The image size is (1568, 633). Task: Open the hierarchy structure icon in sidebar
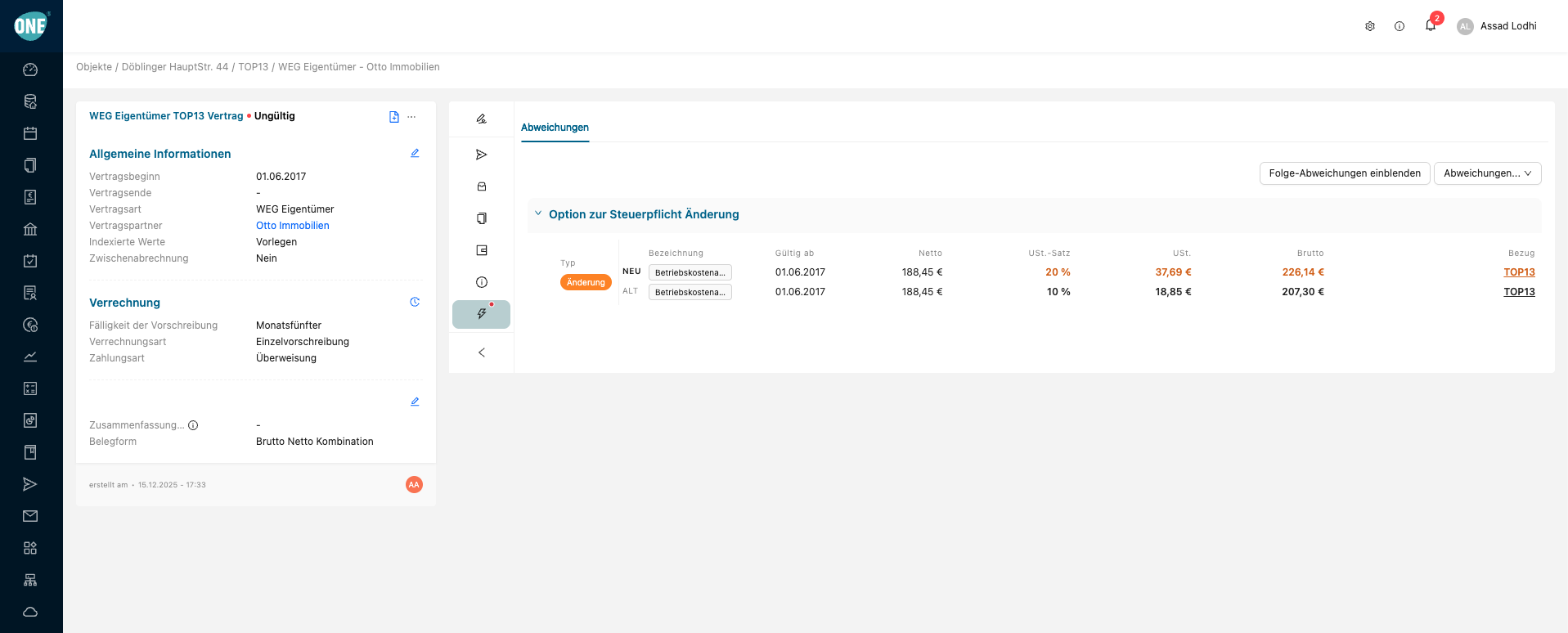pyautogui.click(x=30, y=580)
